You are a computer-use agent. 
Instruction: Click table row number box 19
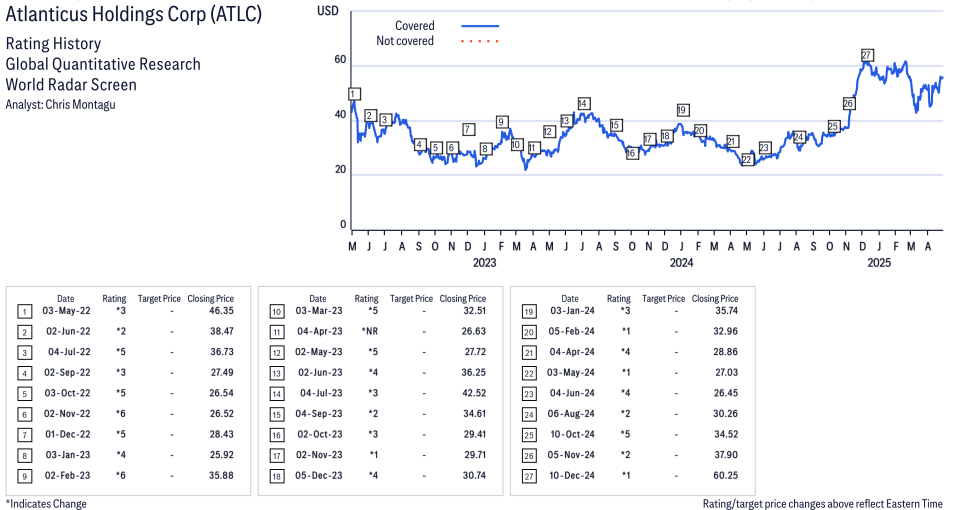coord(529,312)
